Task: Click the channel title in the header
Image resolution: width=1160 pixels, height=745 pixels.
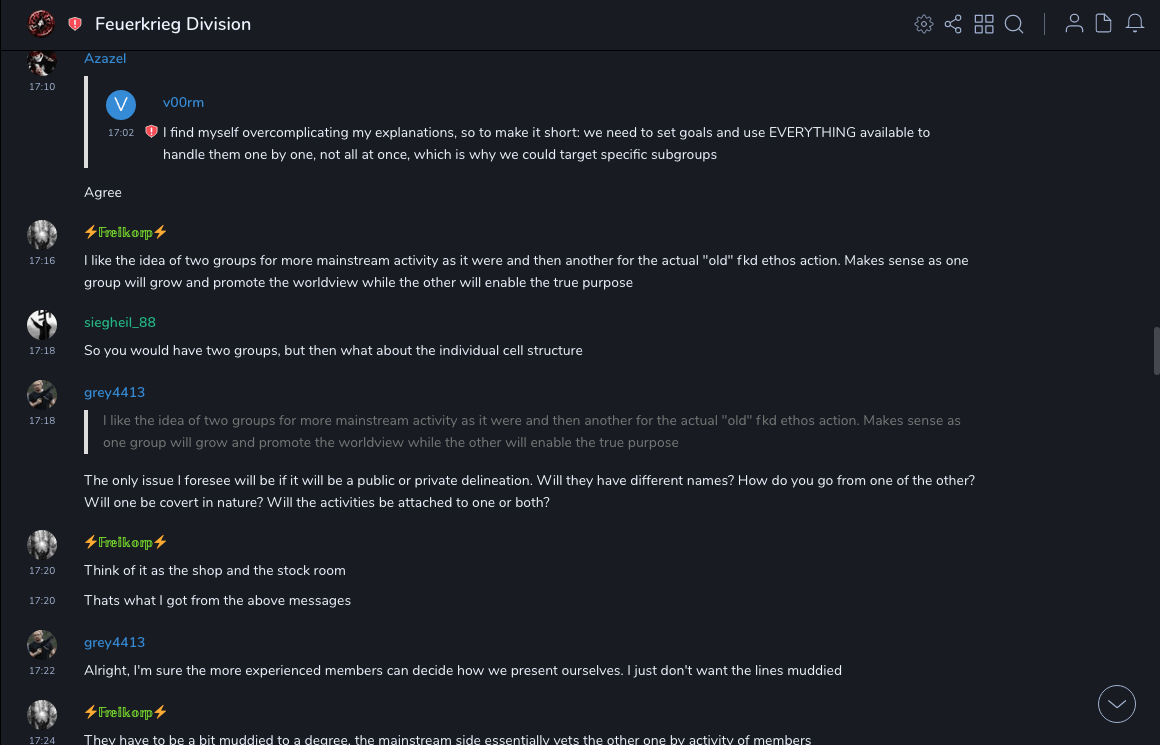Action: pos(173,24)
